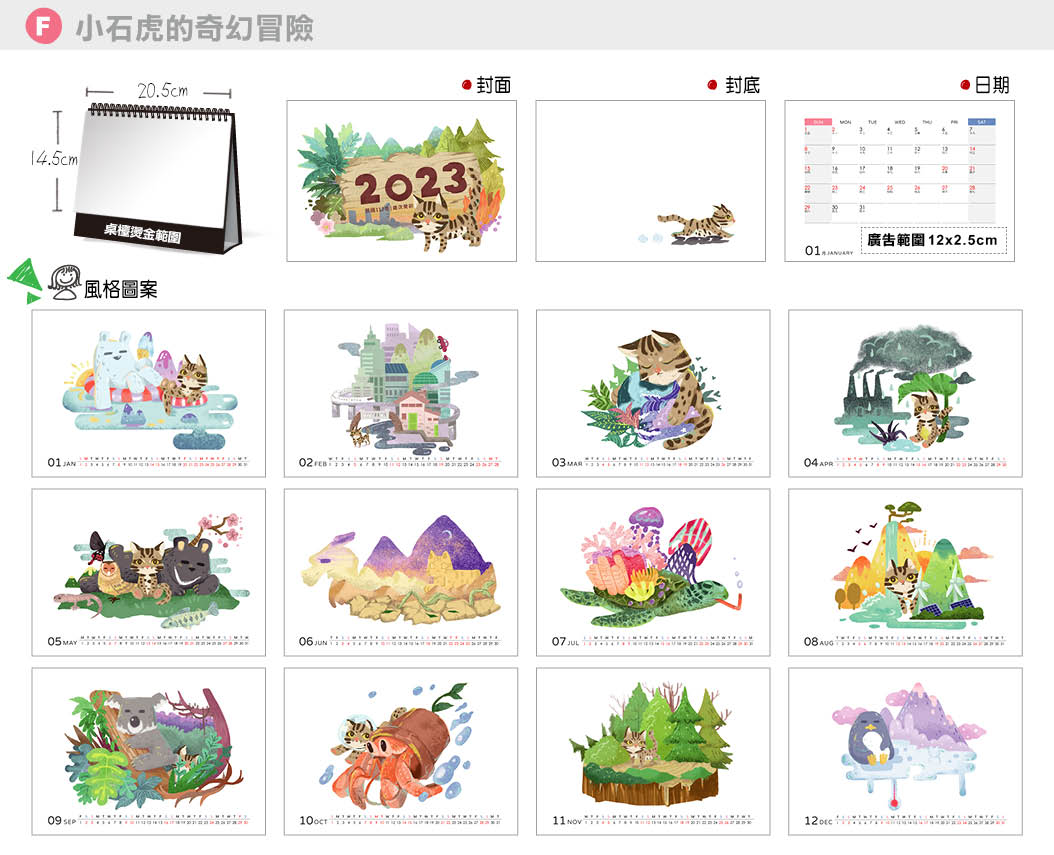Click the 廣告範圍 12x2.5cm dashed box

tap(933, 240)
